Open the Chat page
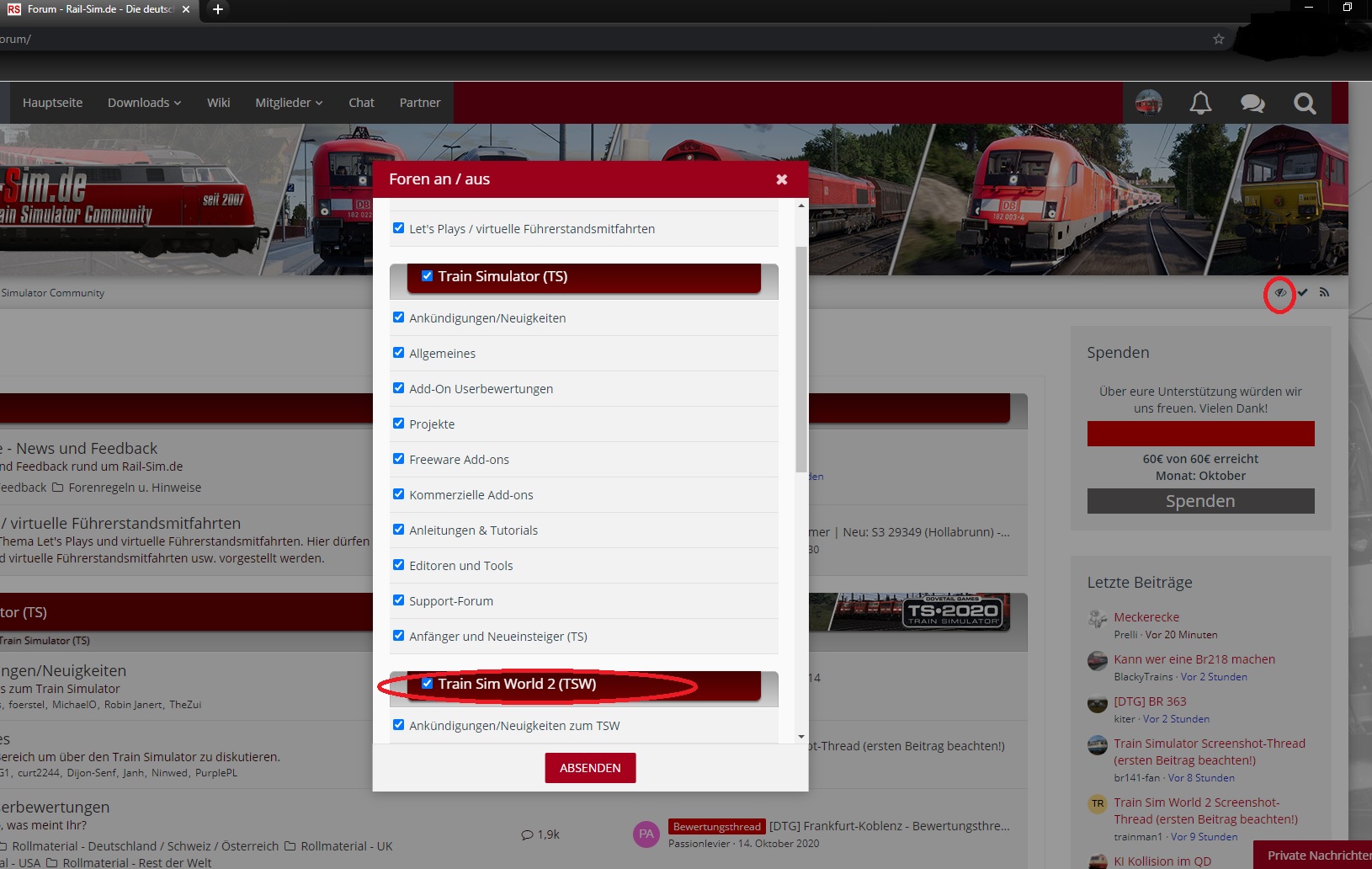 point(362,103)
